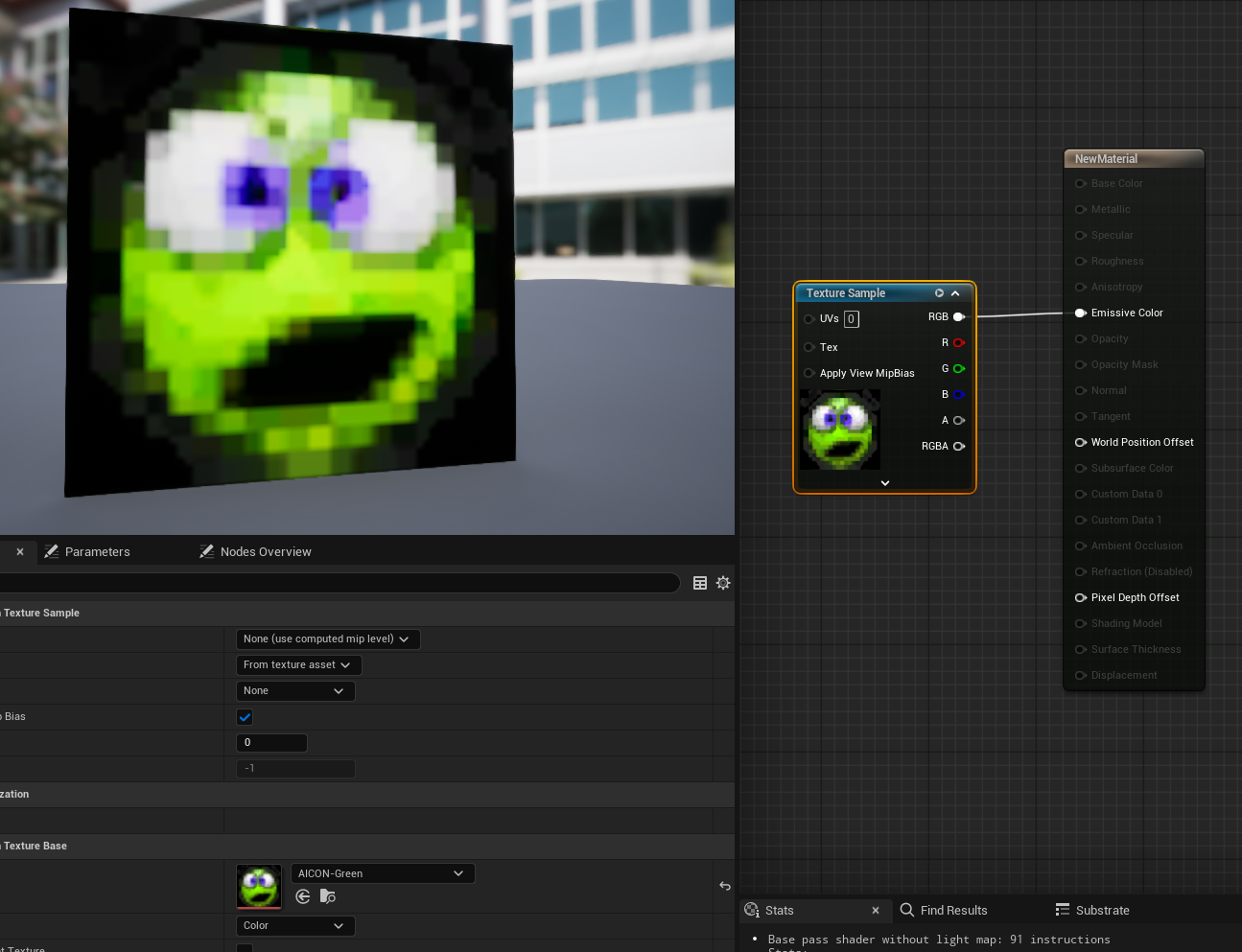Select the Texture Sample node by its title
This screenshot has width=1242, height=952.
846,293
